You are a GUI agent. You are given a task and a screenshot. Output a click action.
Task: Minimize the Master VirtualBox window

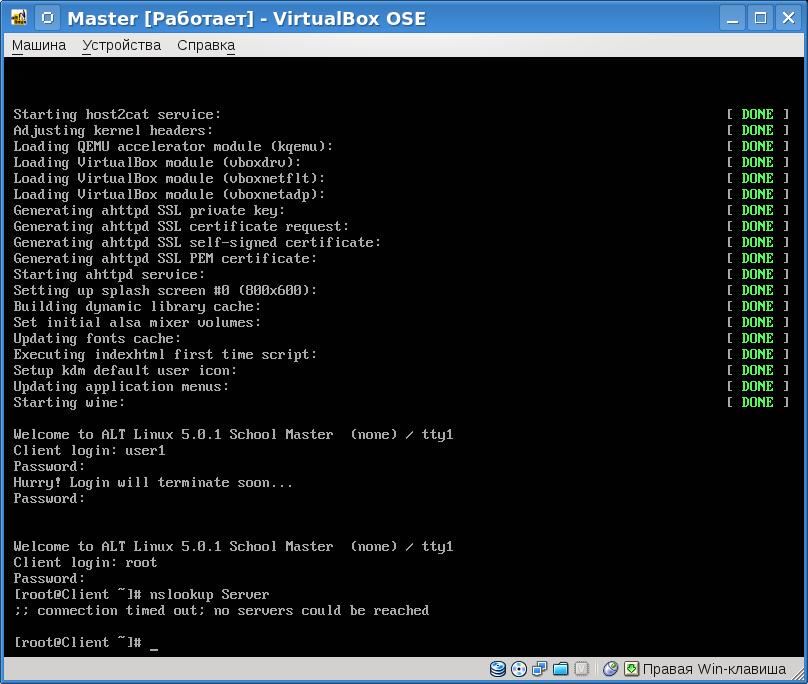point(735,18)
